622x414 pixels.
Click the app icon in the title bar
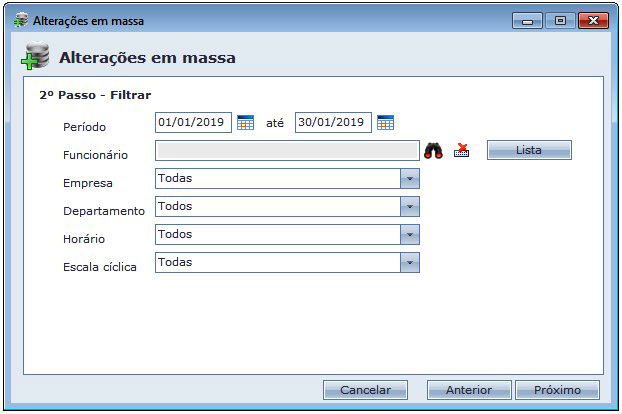[x=21, y=20]
